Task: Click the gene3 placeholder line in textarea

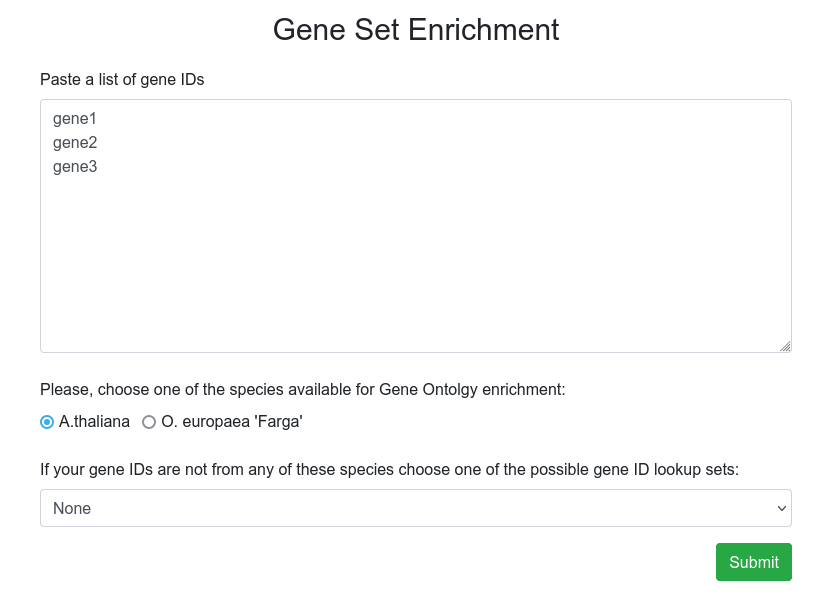Action: (x=75, y=167)
